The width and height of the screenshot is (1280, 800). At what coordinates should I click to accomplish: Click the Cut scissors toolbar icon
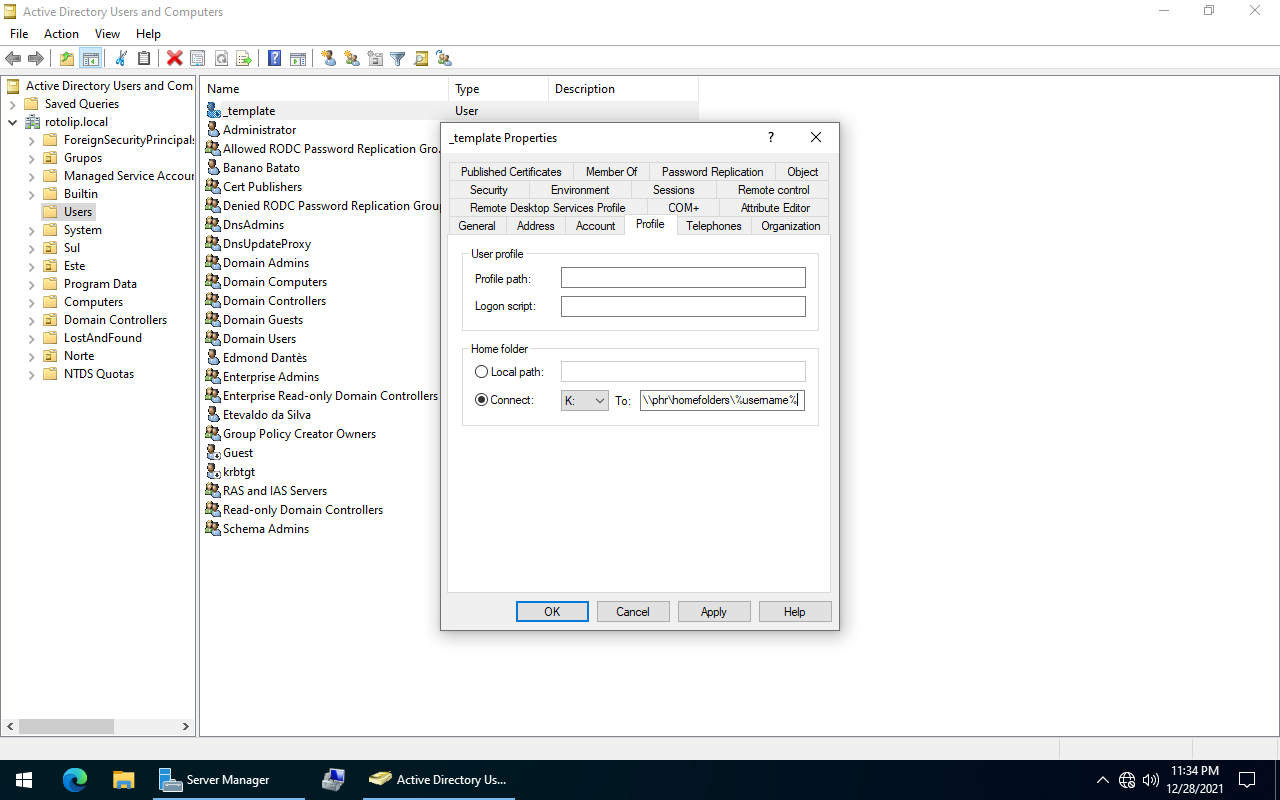(121, 59)
